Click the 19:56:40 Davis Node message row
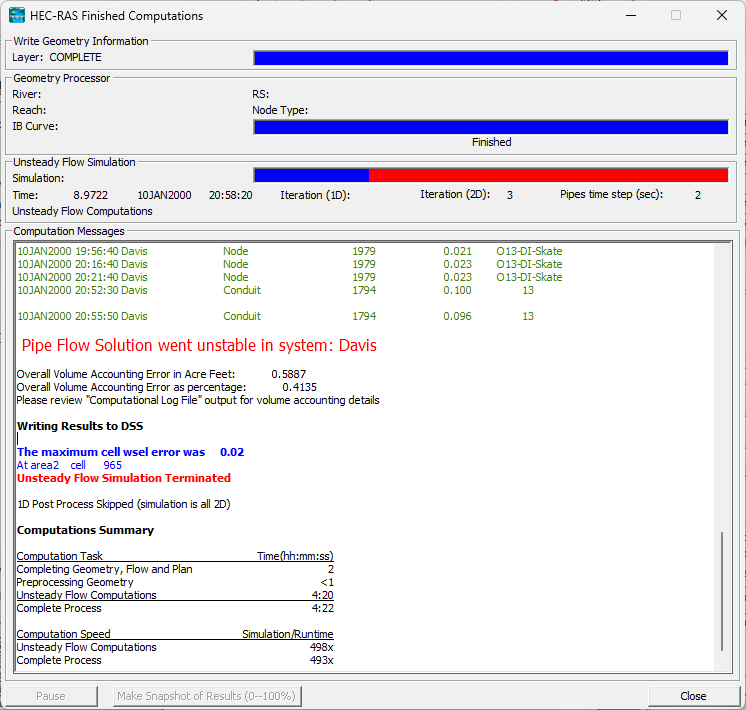Viewport: 746px width, 710px height. click(290, 251)
